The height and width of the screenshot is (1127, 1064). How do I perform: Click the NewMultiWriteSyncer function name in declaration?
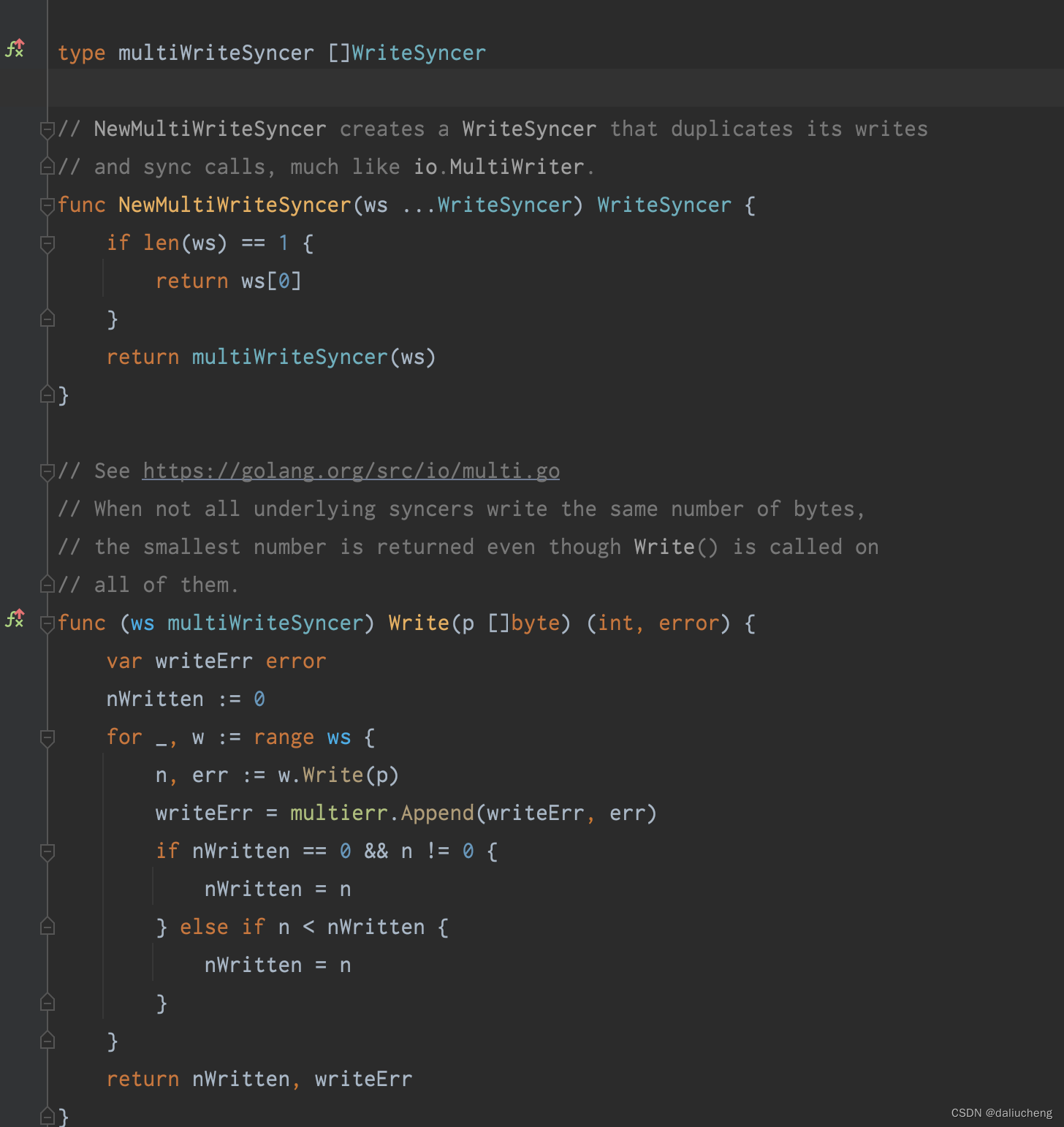pyautogui.click(x=235, y=205)
